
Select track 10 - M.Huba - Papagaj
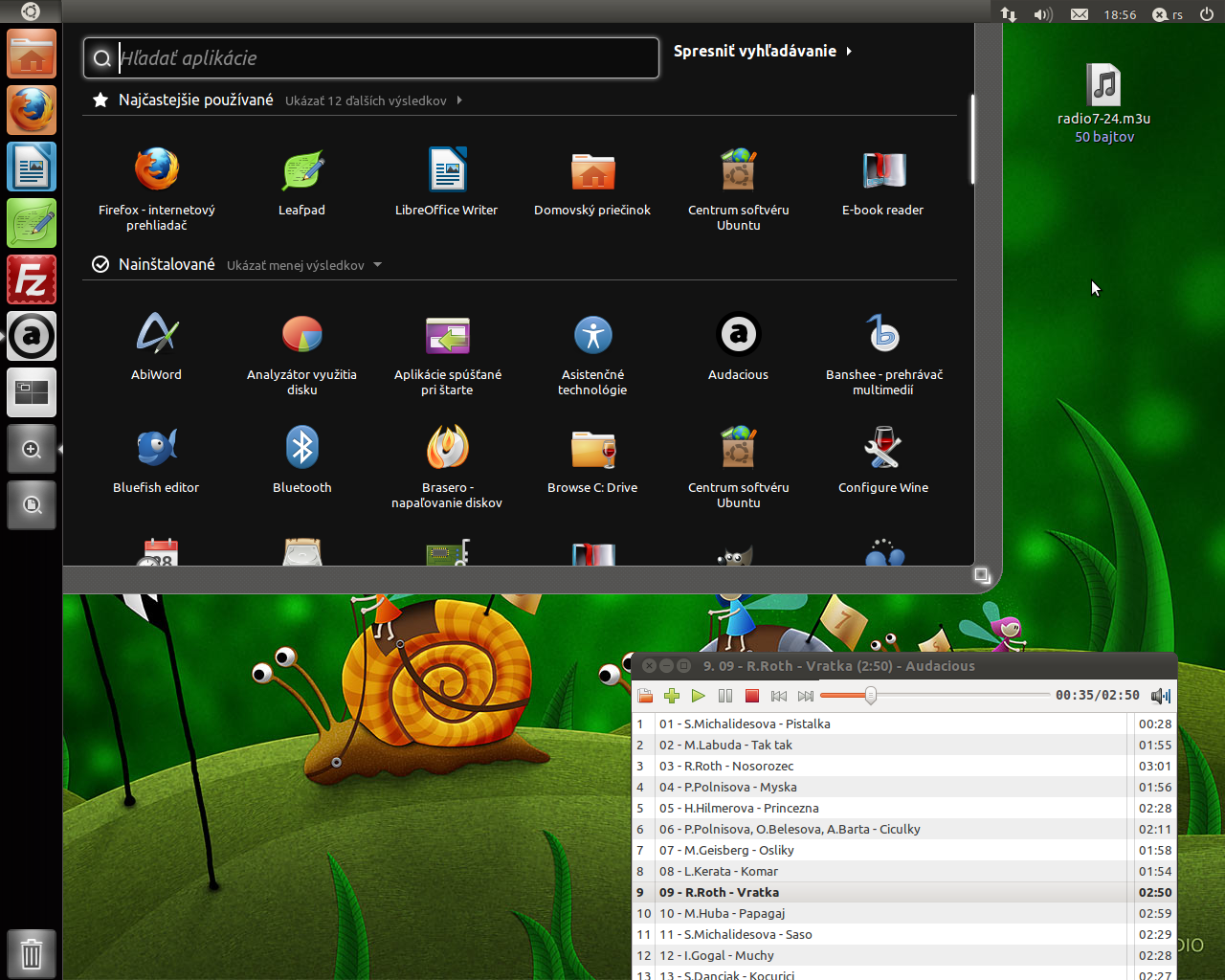click(904, 913)
